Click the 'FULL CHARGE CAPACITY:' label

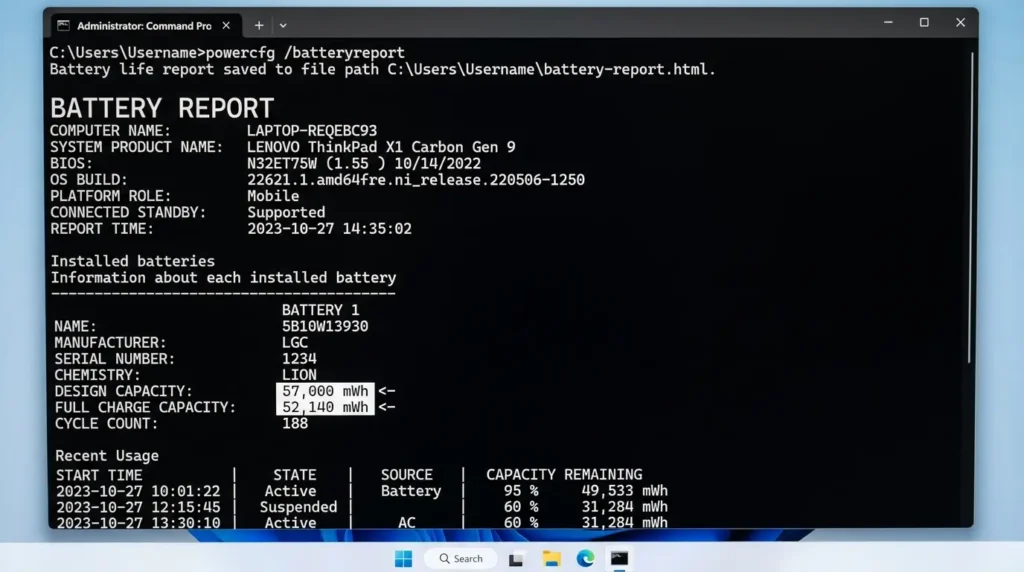click(x=145, y=407)
